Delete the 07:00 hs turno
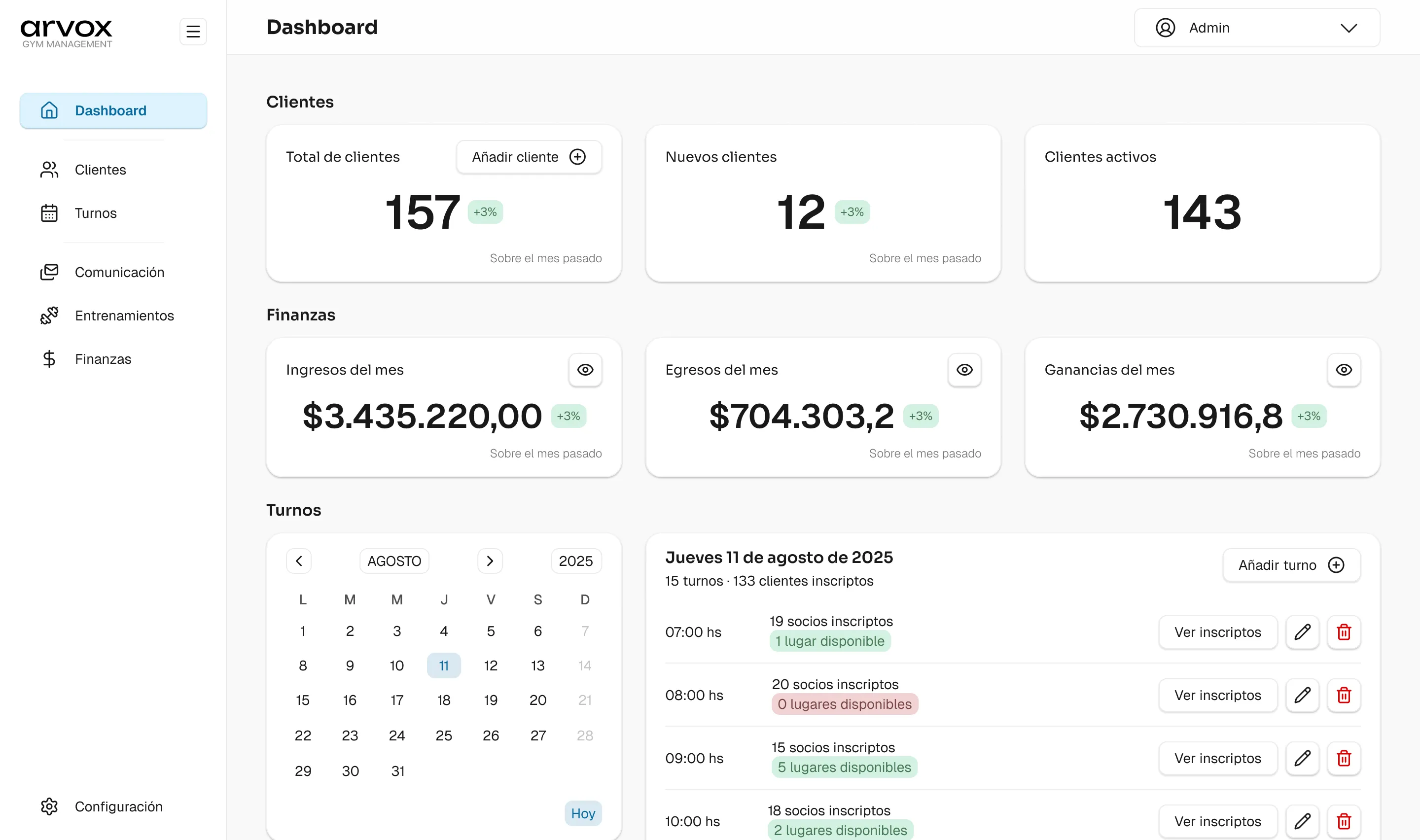This screenshot has width=1420, height=840. 1344,632
